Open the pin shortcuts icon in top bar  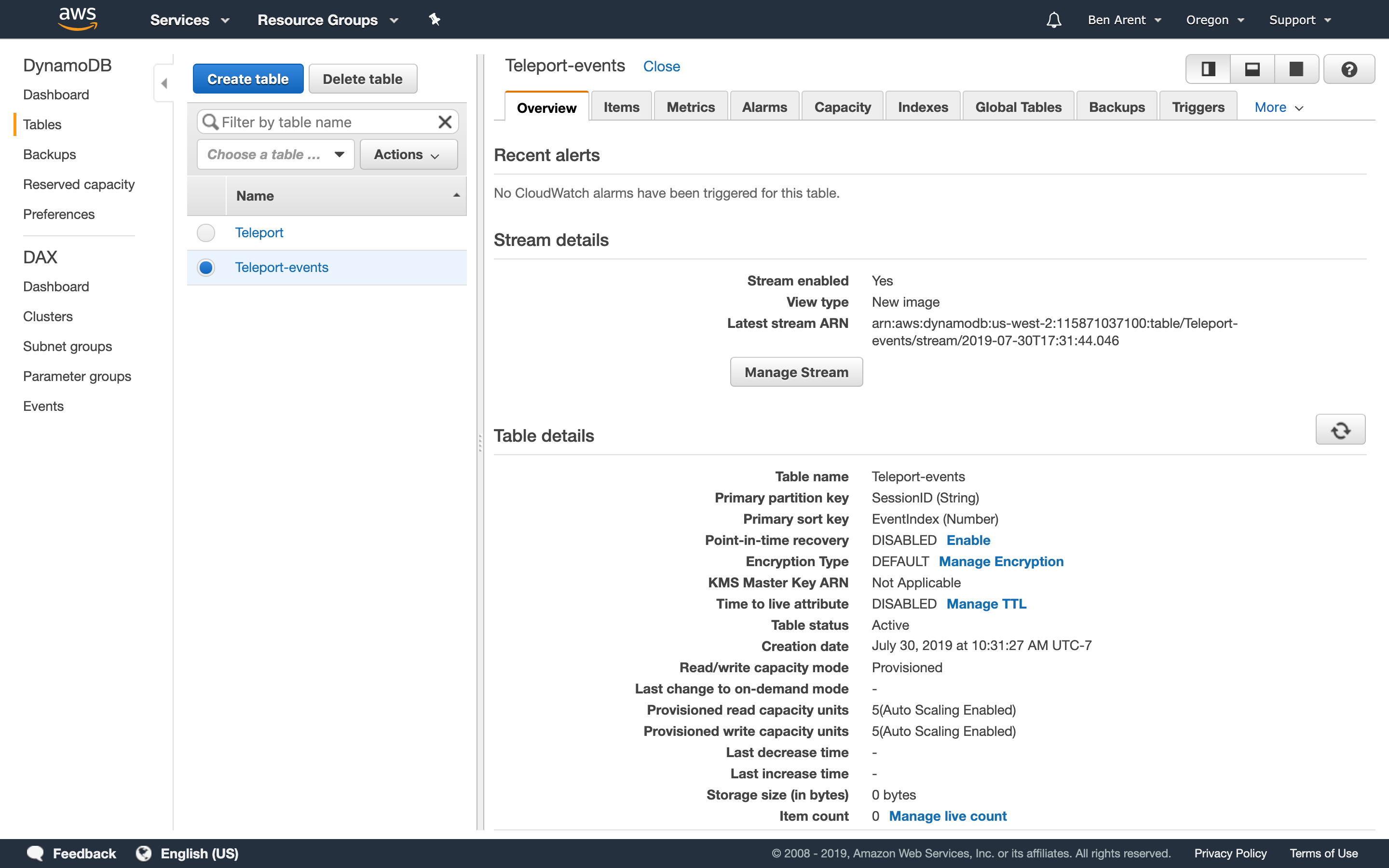point(435,19)
